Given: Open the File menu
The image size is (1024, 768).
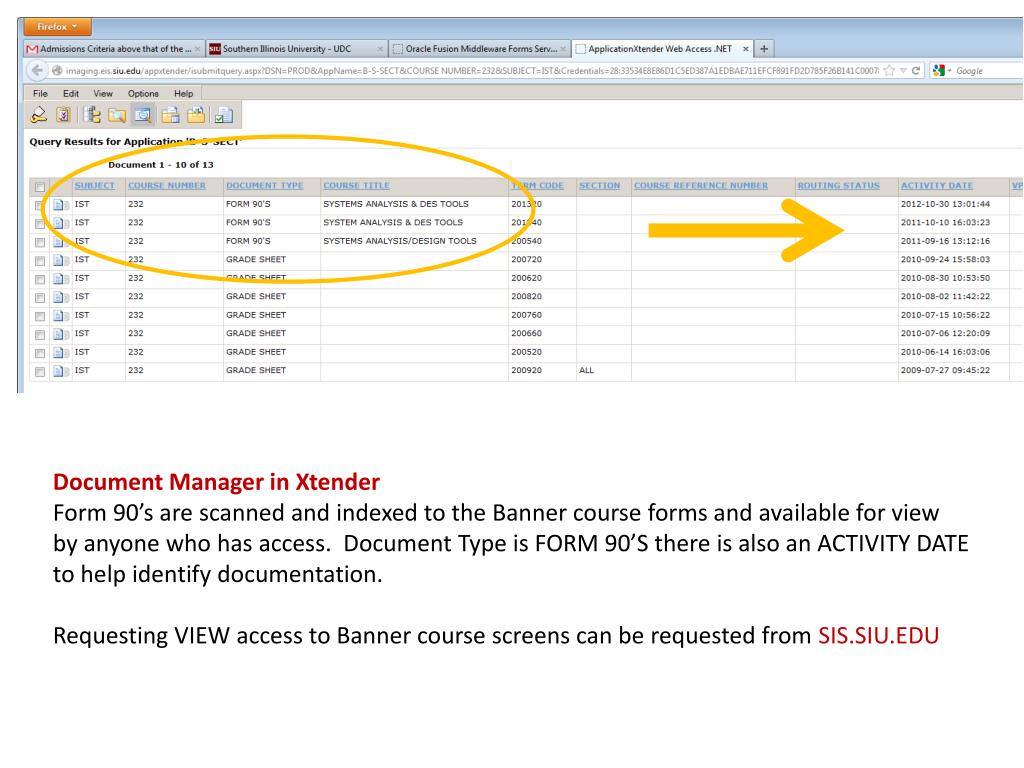Looking at the screenshot, I should pos(40,93).
